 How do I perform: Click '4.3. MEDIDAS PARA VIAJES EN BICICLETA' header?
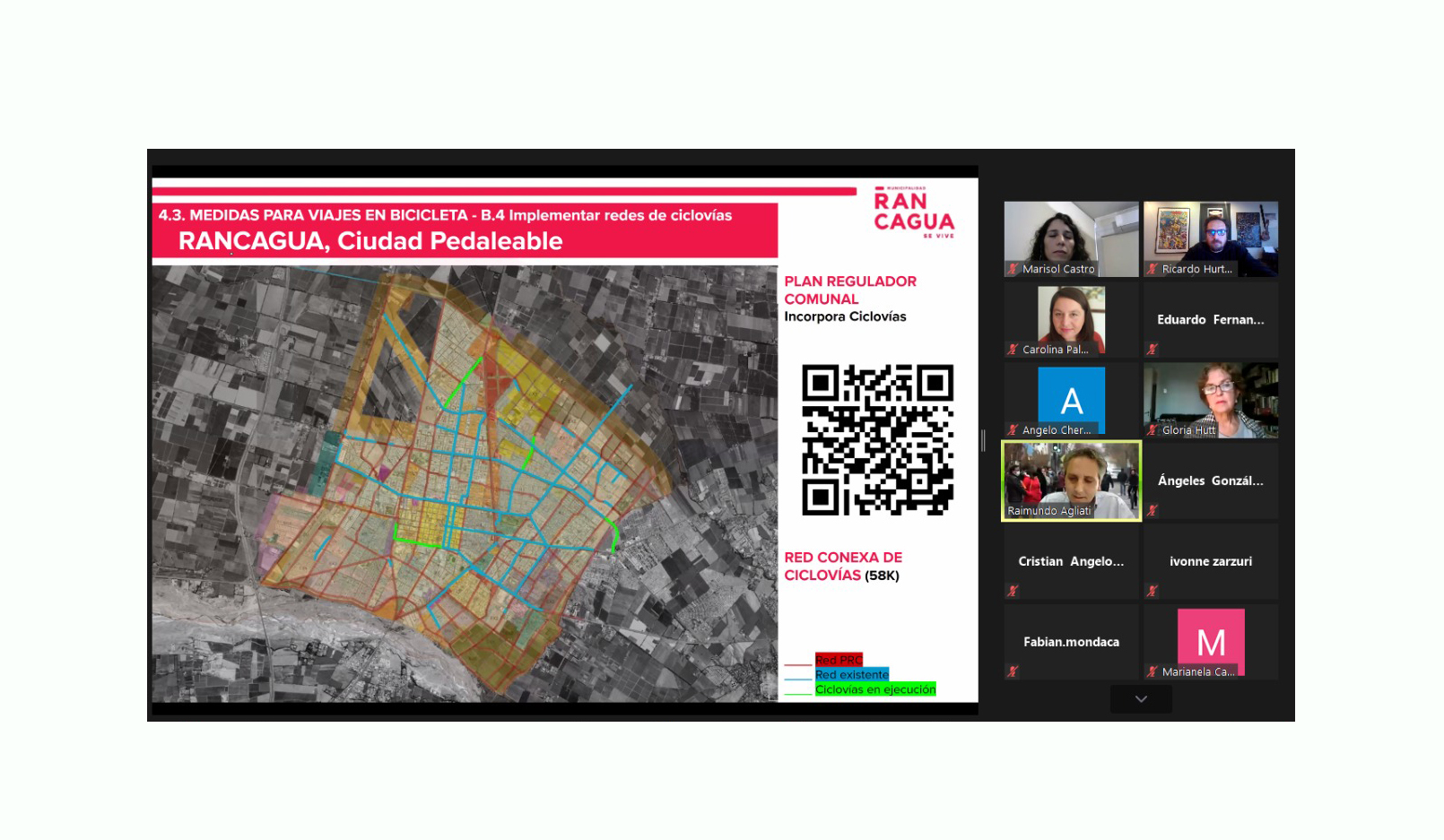[313, 215]
